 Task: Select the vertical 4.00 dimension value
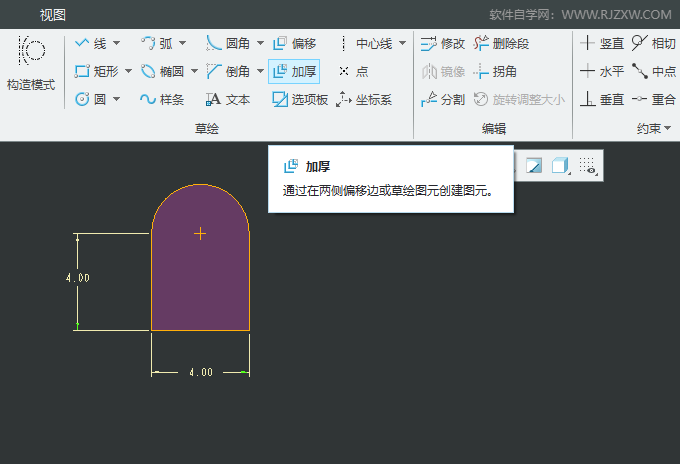click(x=78, y=278)
